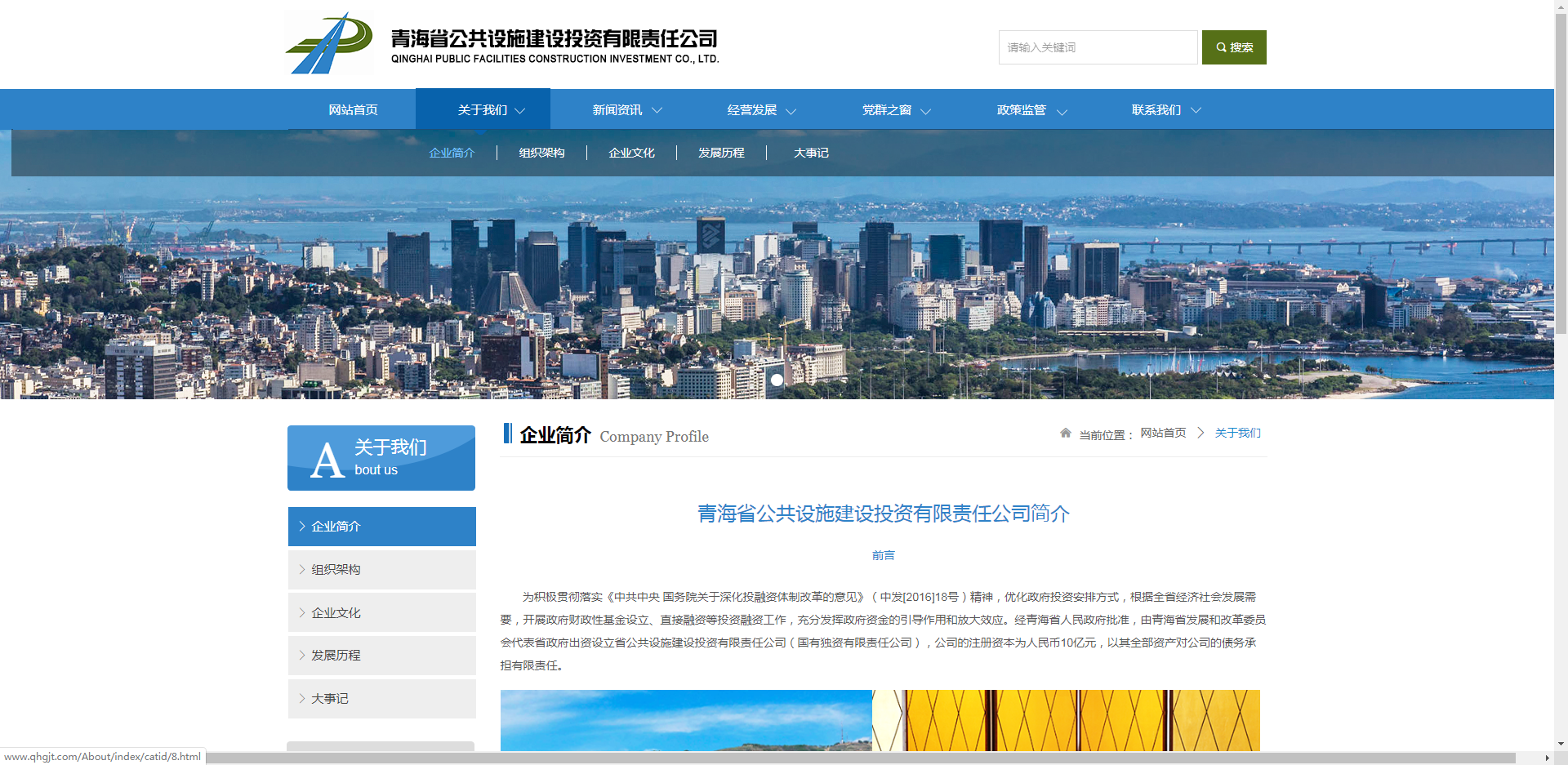
Task: Open the 经营发展 navigation menu
Action: click(752, 109)
